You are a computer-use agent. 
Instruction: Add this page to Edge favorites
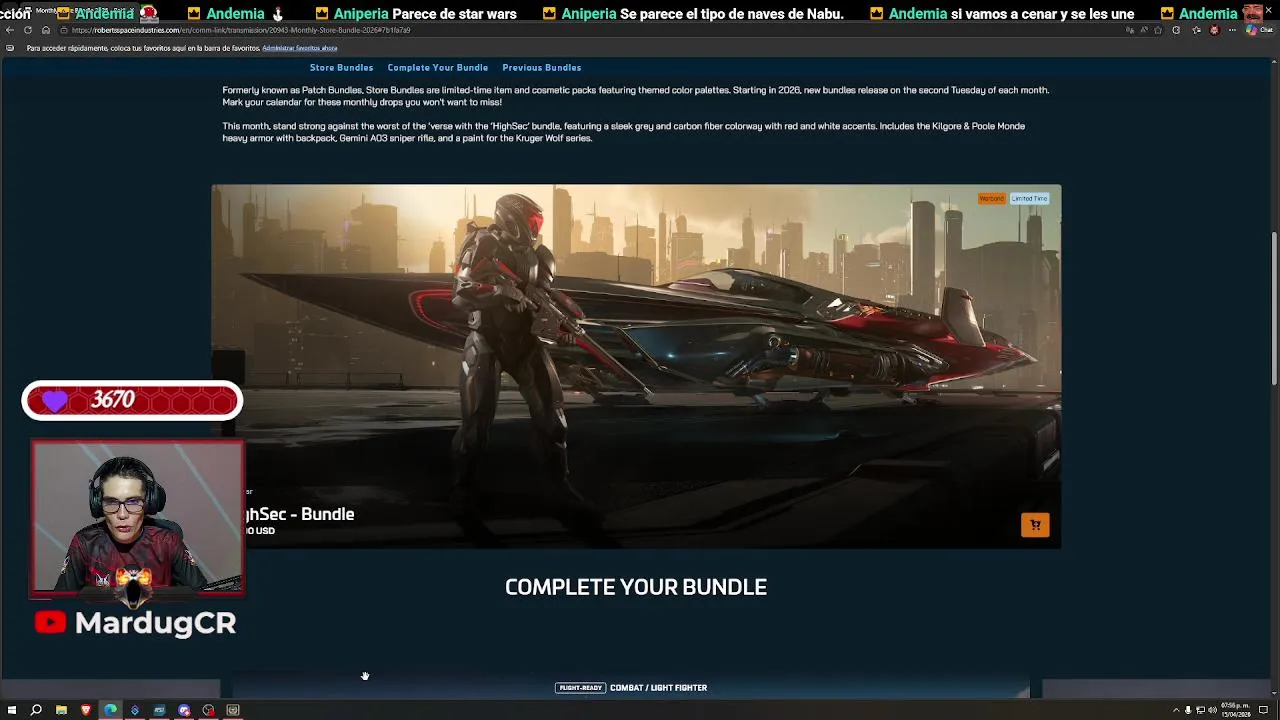[x=1158, y=30]
